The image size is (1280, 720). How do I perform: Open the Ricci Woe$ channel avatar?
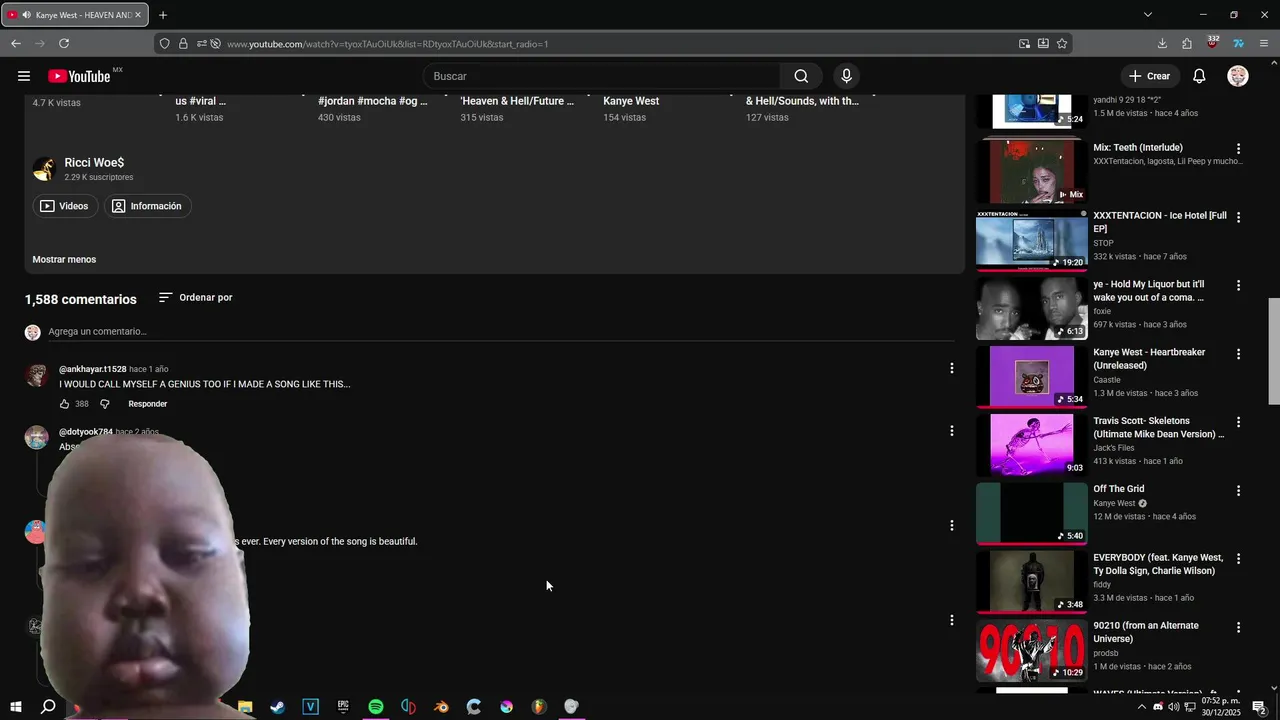(x=43, y=169)
